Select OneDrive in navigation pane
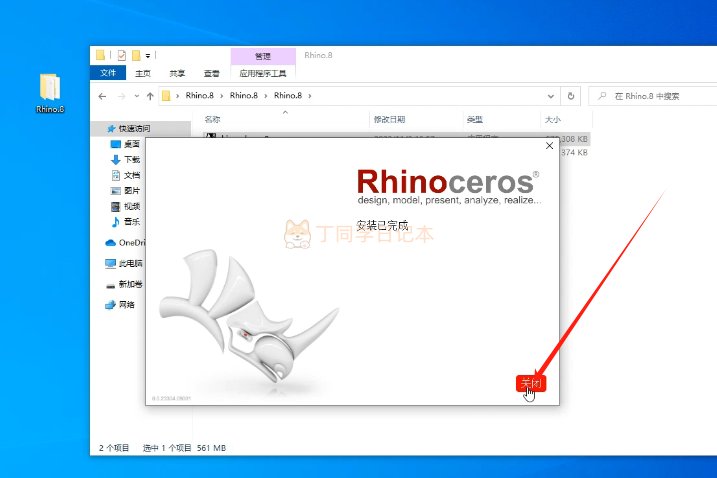The image size is (717, 478). [x=125, y=242]
